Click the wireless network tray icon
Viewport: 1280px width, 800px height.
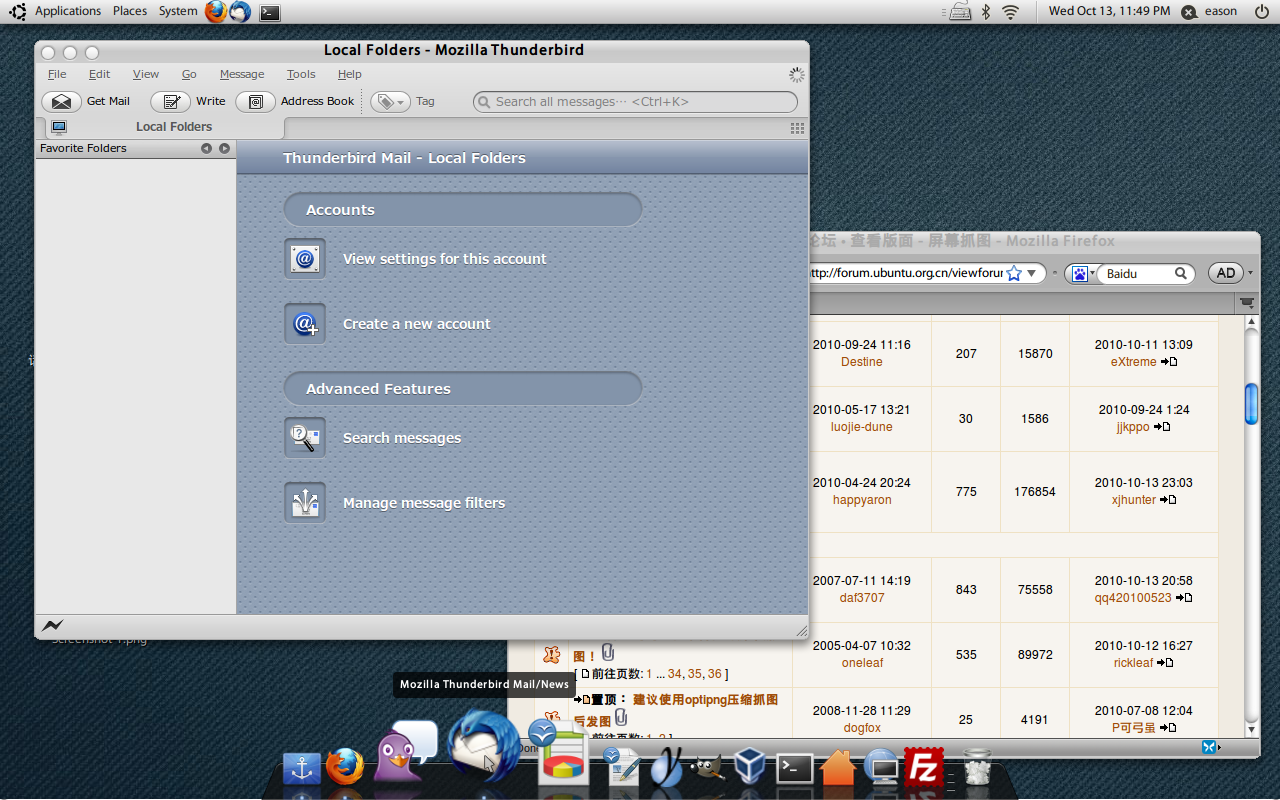pyautogui.click(x=1011, y=12)
